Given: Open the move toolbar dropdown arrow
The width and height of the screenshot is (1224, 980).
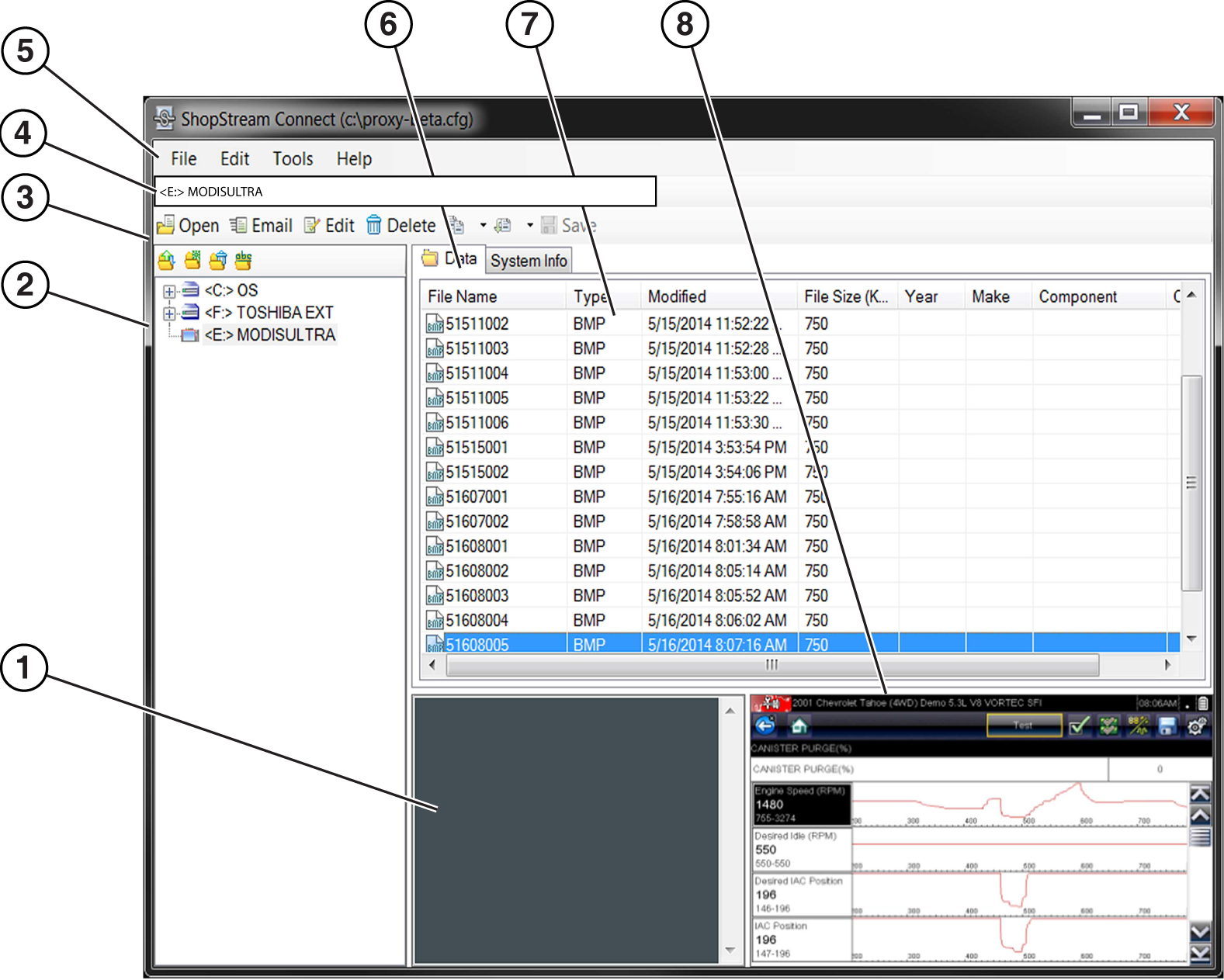Looking at the screenshot, I should click(x=530, y=226).
